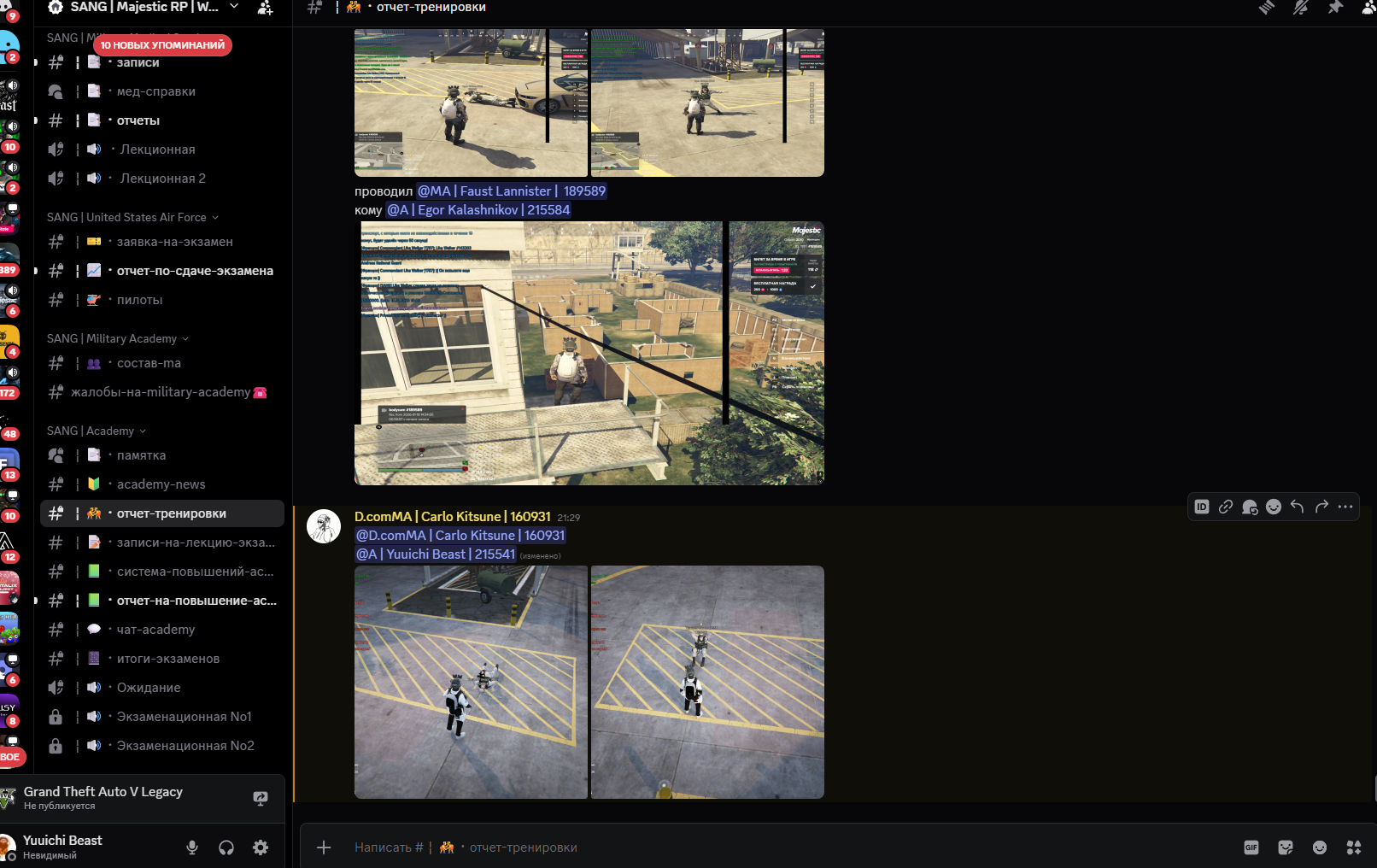Open the пилоты channel

(x=162, y=300)
